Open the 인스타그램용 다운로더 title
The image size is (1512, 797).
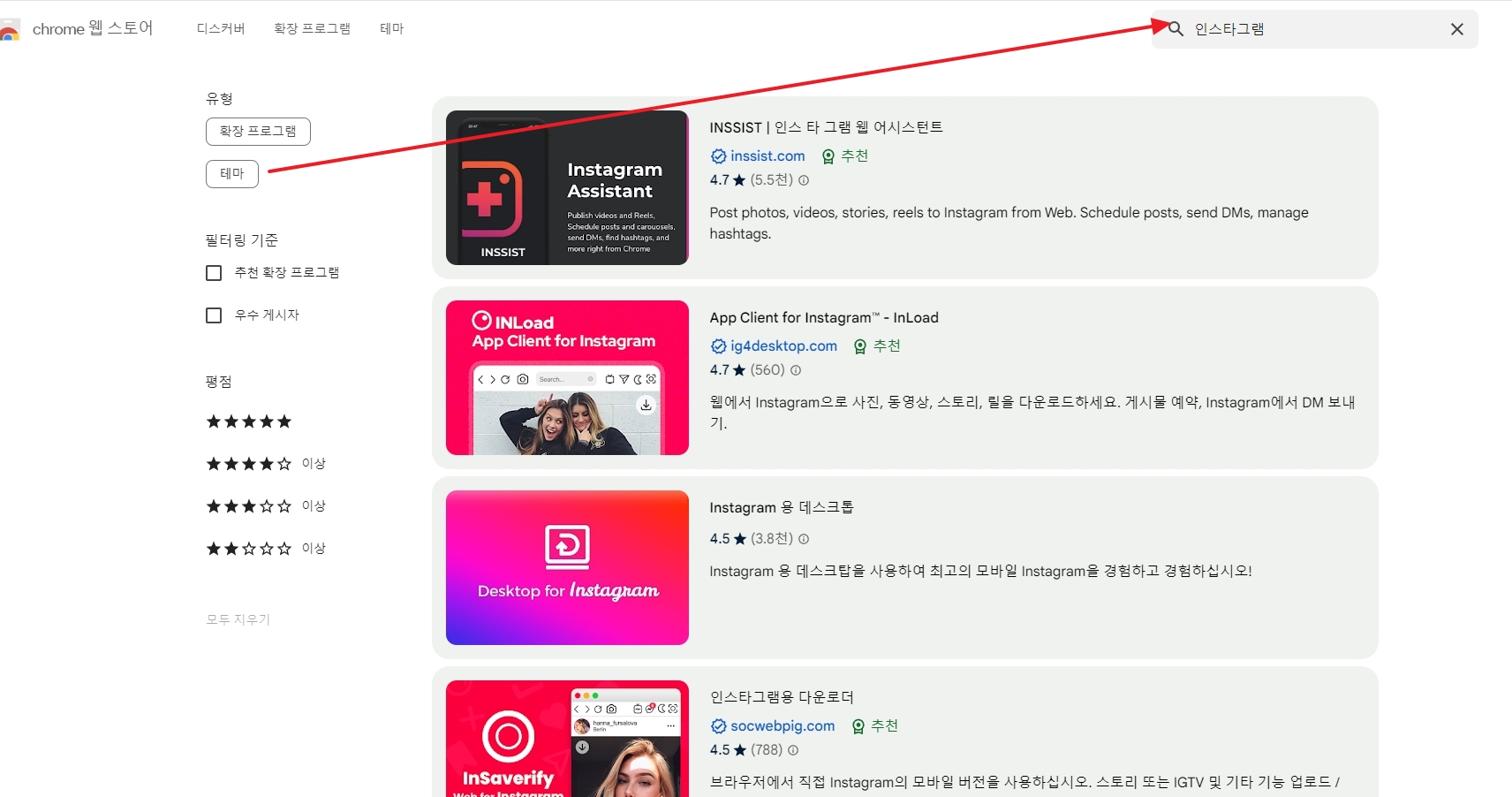tap(782, 697)
